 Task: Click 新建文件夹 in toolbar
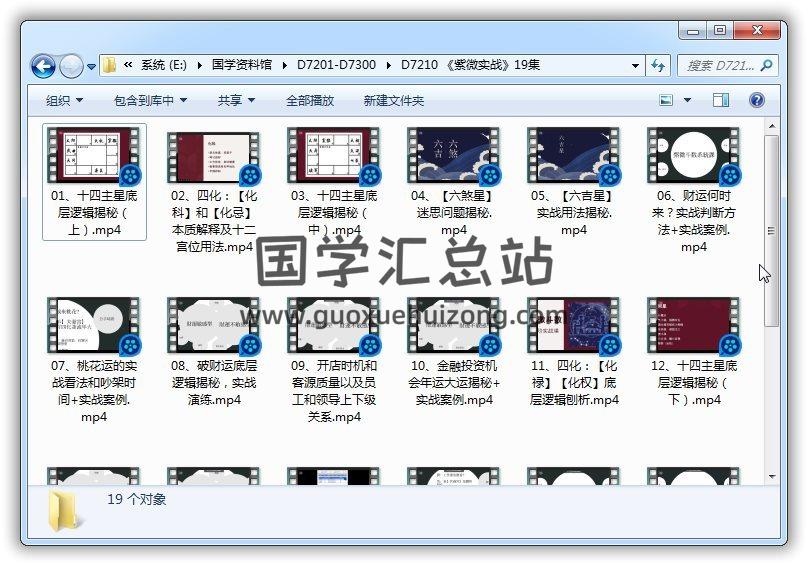click(x=394, y=101)
